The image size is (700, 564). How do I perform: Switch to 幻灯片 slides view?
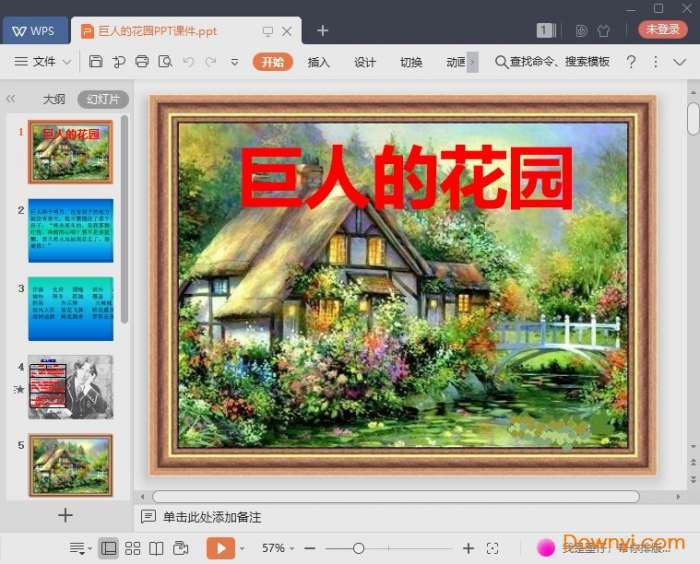tap(103, 99)
